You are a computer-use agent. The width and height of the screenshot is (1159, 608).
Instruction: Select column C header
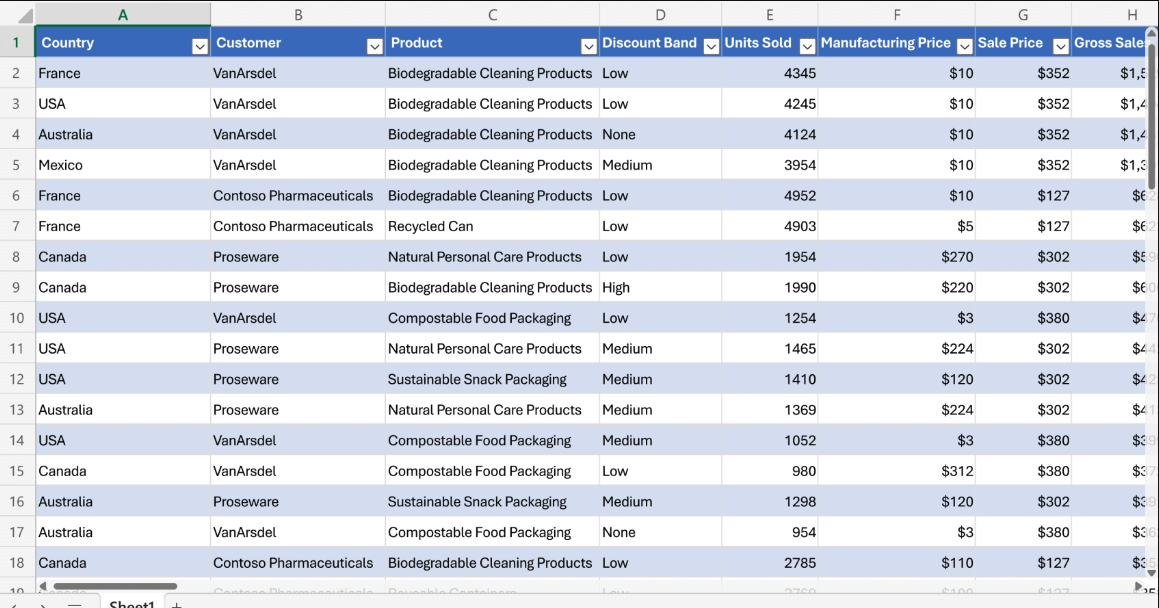click(492, 15)
